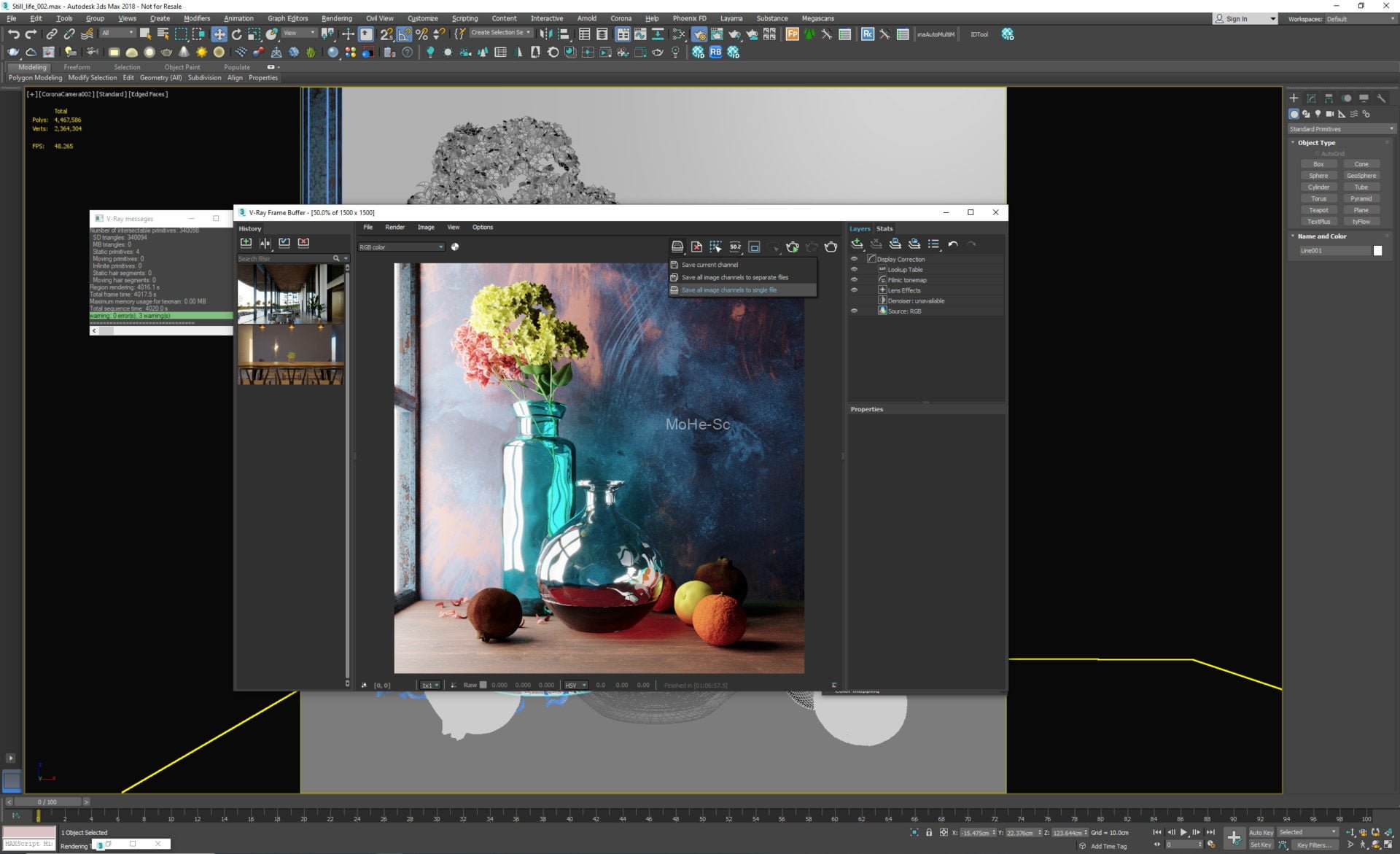Open the RGB color channel dropdown

coord(401,247)
